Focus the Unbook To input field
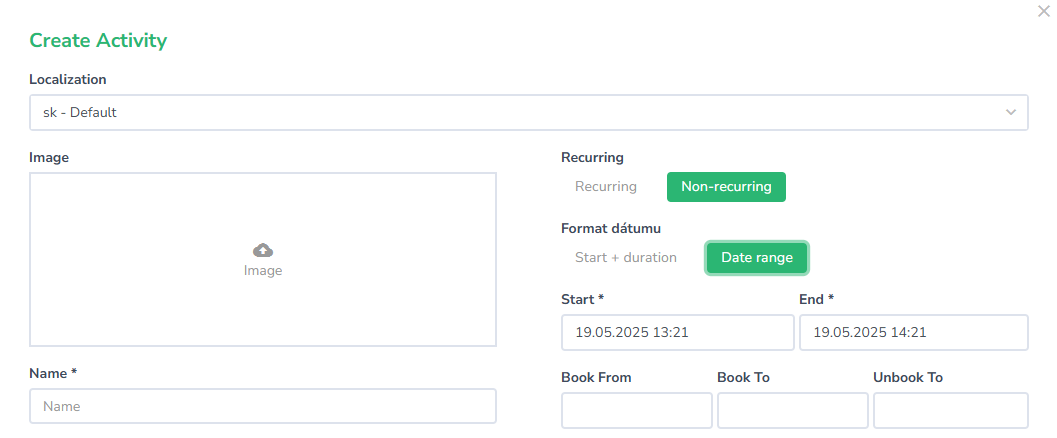Screen dimensions: 1057x438 (950, 410)
